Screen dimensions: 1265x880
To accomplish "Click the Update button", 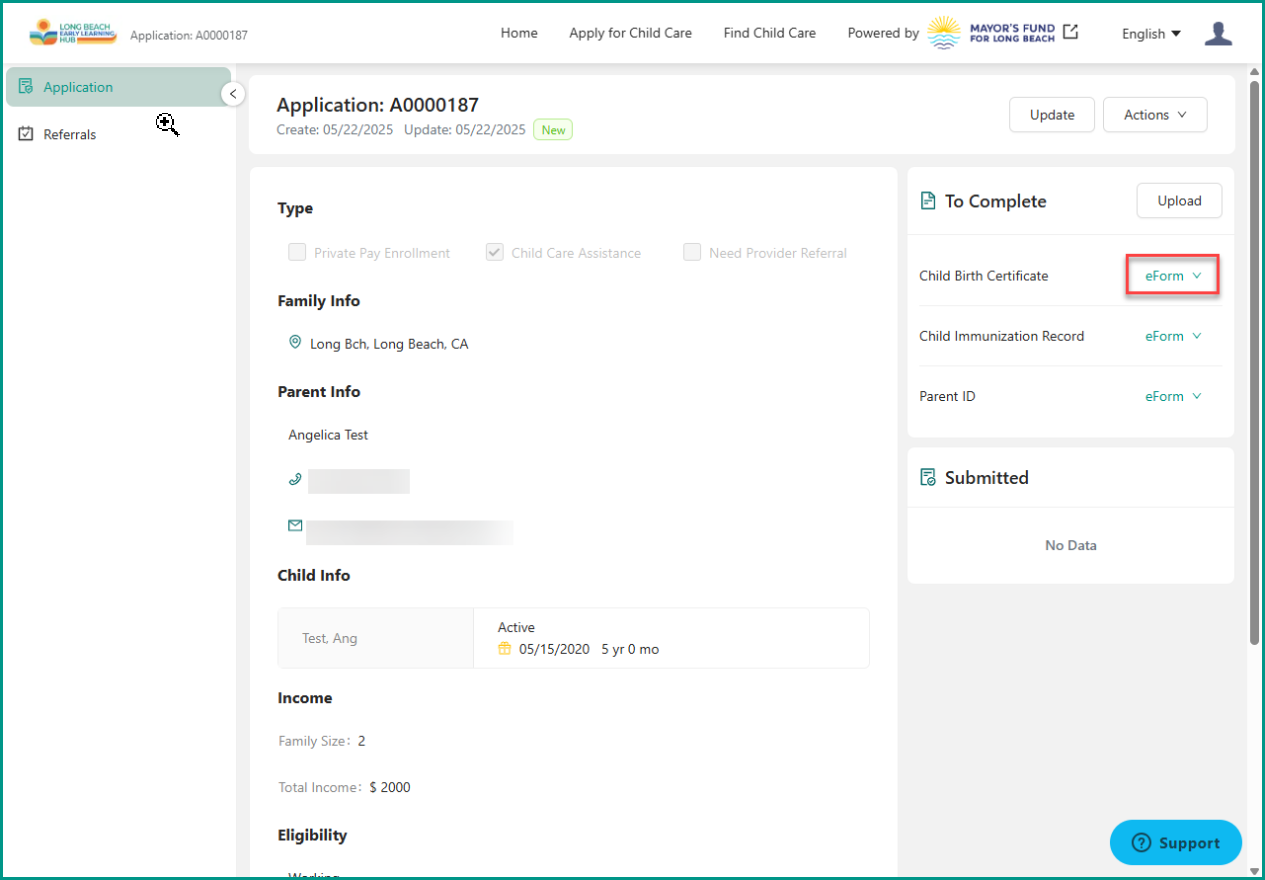I will [1052, 115].
